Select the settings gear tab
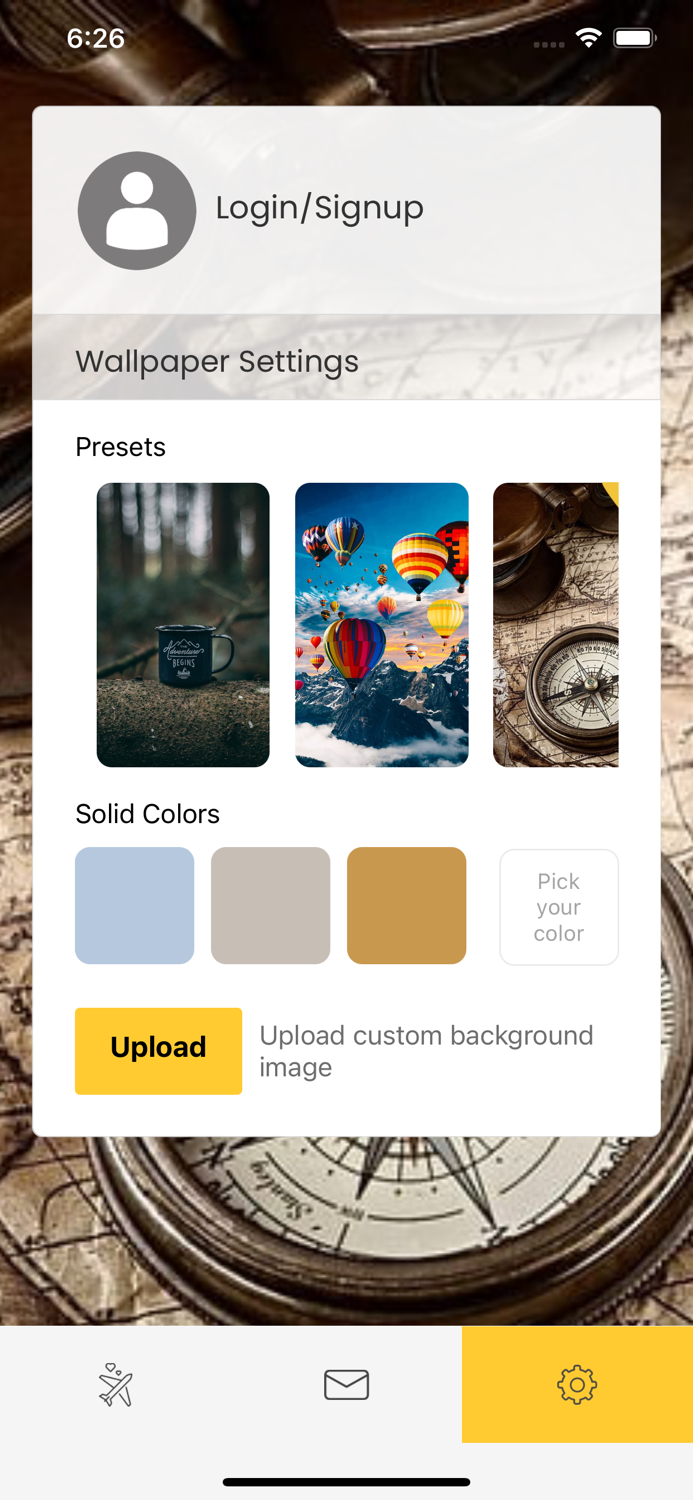Viewport: 693px width, 1500px height. (x=577, y=1385)
